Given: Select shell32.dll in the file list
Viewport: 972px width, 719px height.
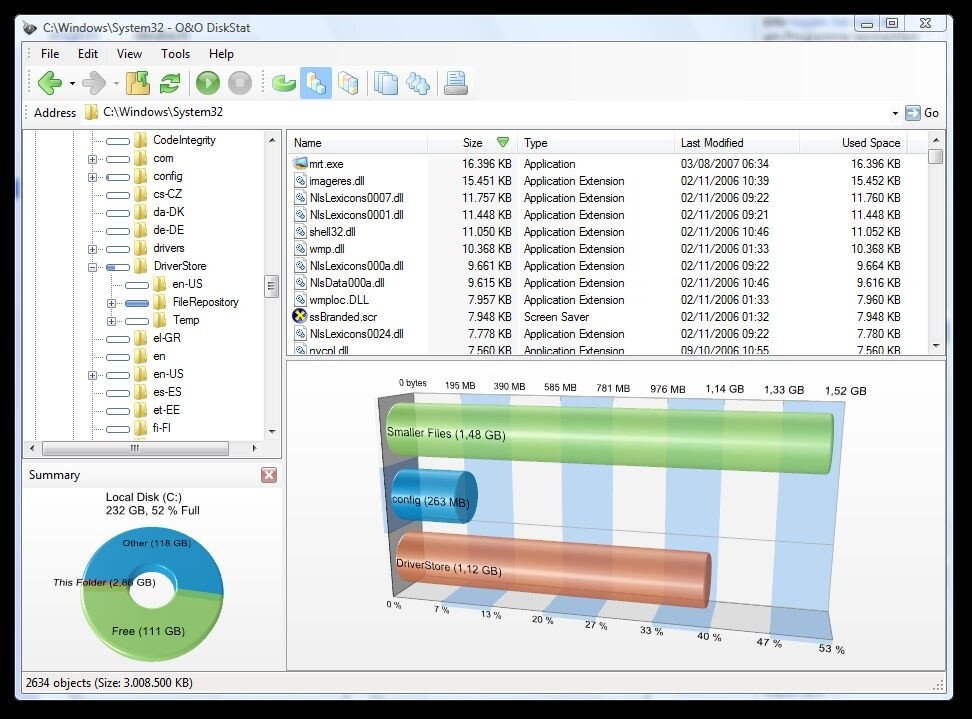Looking at the screenshot, I should coord(332,231).
